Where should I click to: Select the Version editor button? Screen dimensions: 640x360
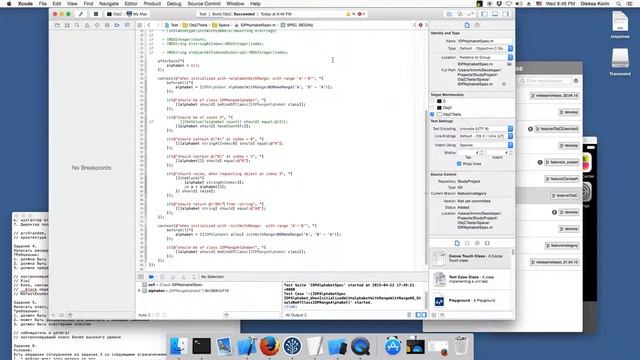click(x=470, y=14)
